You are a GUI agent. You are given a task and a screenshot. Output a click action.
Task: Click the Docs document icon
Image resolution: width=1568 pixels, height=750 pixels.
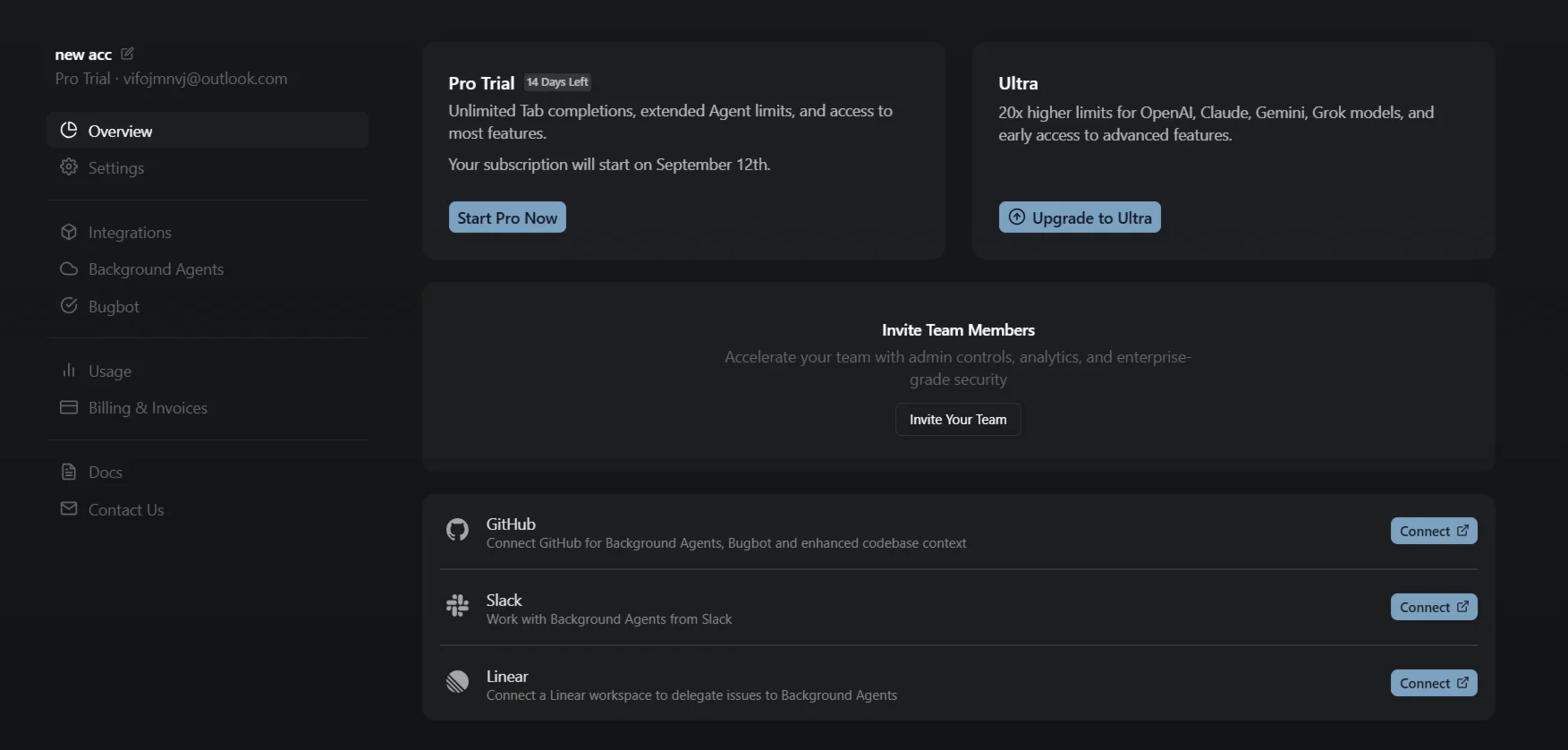[x=69, y=472]
